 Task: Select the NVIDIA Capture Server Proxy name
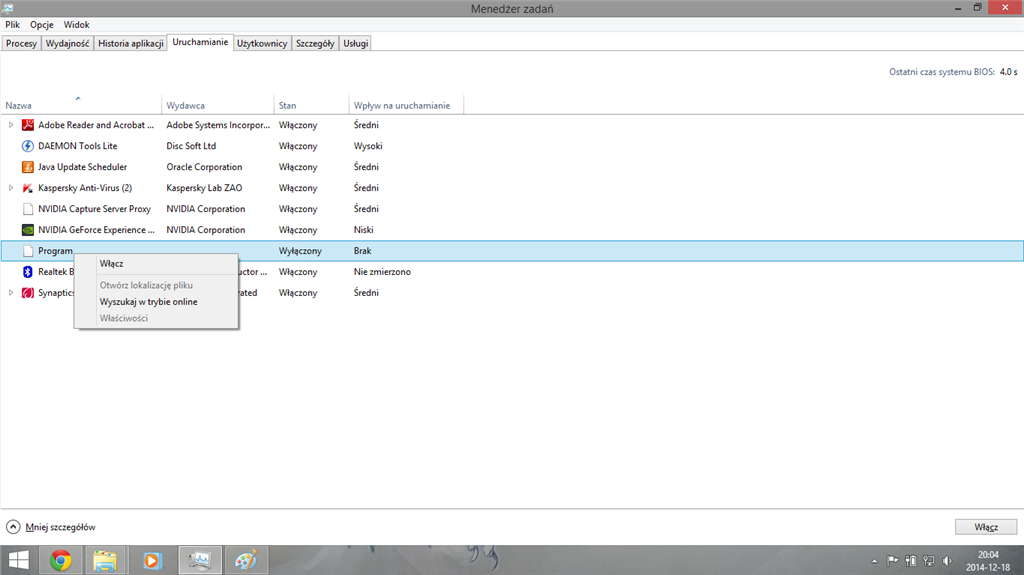coord(94,209)
